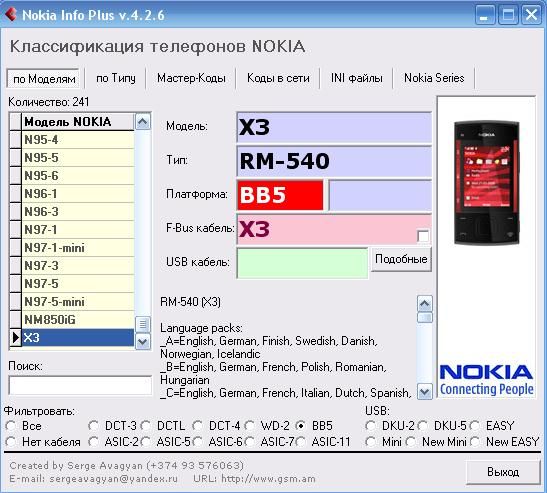Click model list scroll down arrow
This screenshot has height=493, width=547.
143,342
